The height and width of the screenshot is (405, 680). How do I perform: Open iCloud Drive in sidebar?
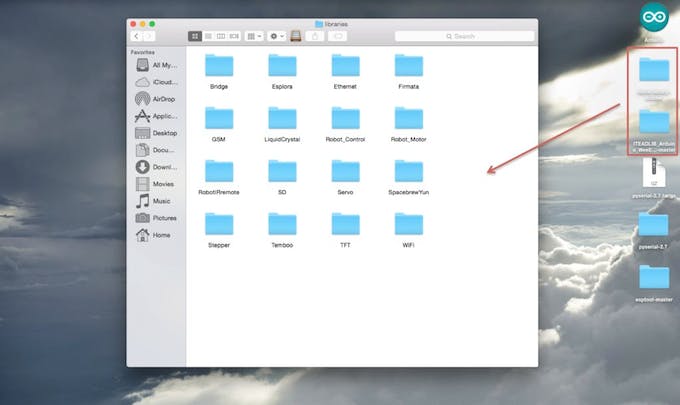(x=156, y=82)
